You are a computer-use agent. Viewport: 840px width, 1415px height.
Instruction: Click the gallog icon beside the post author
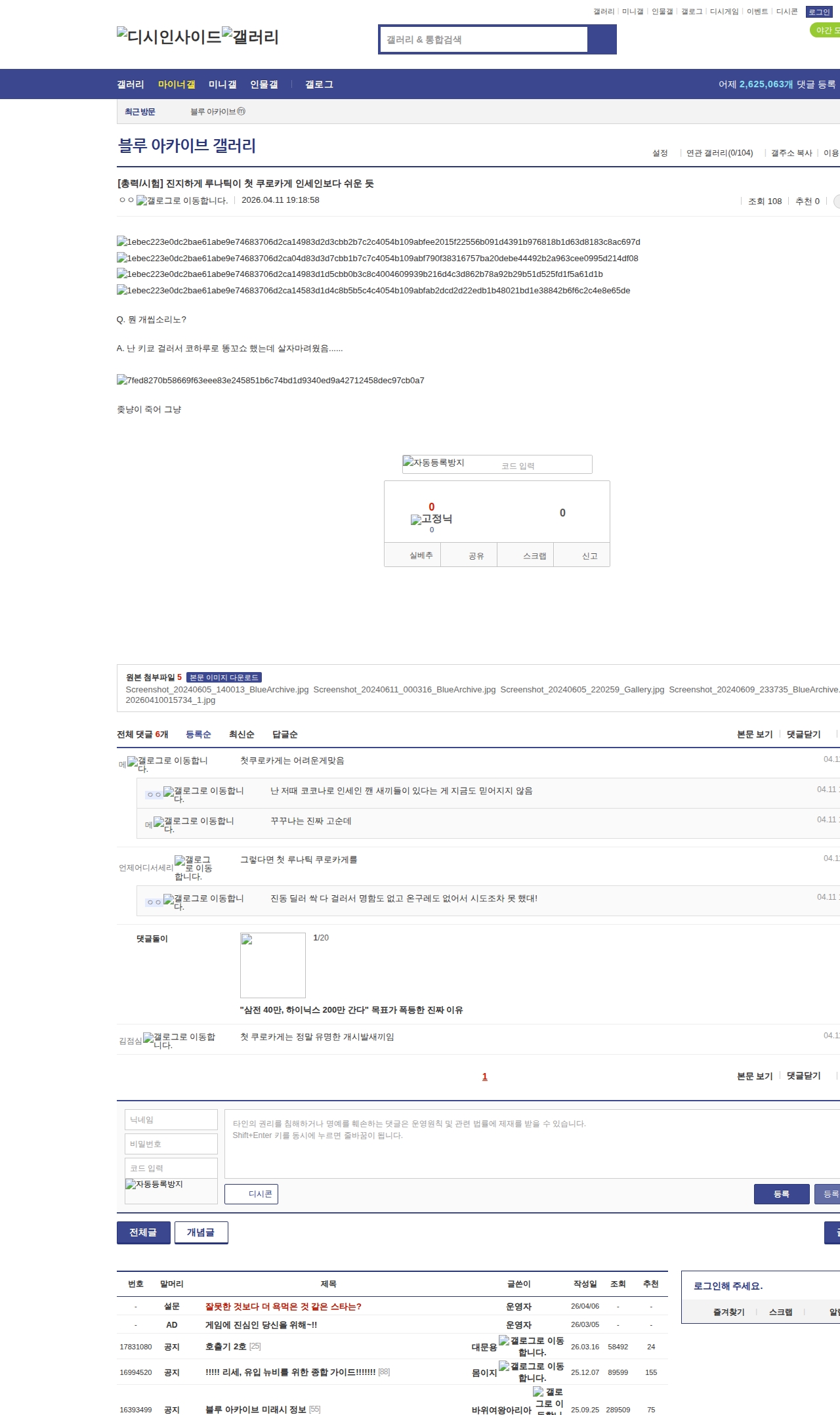click(182, 201)
